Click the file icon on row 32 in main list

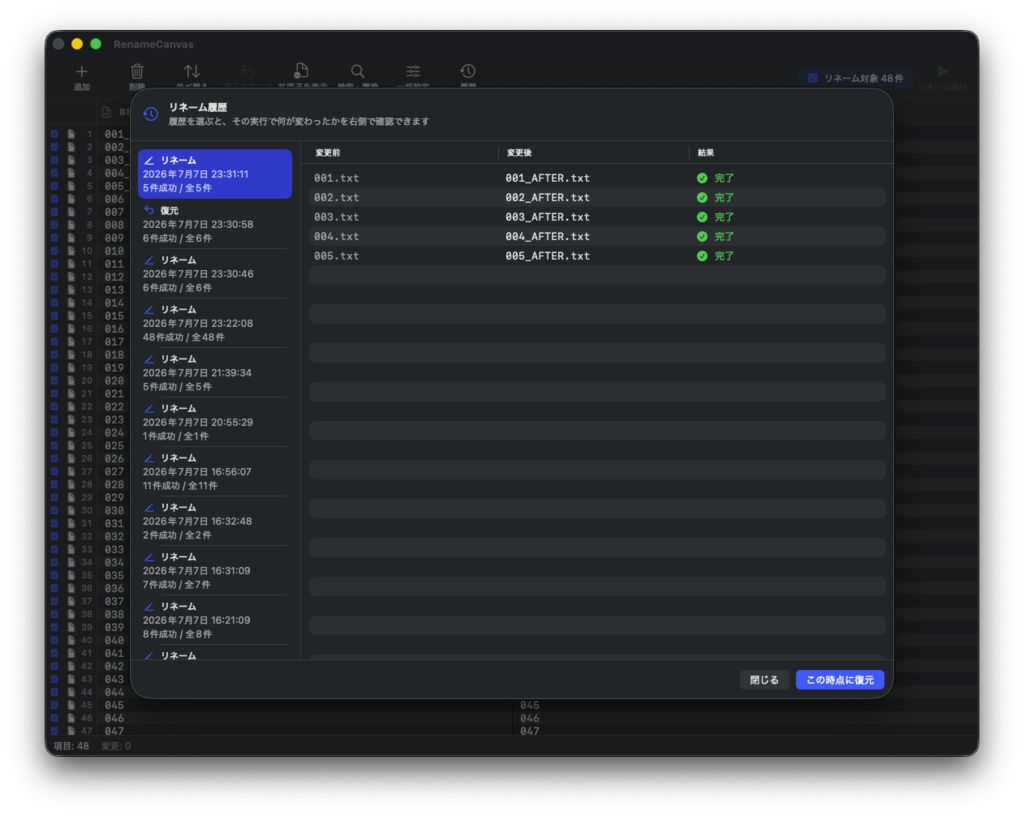coord(71,537)
